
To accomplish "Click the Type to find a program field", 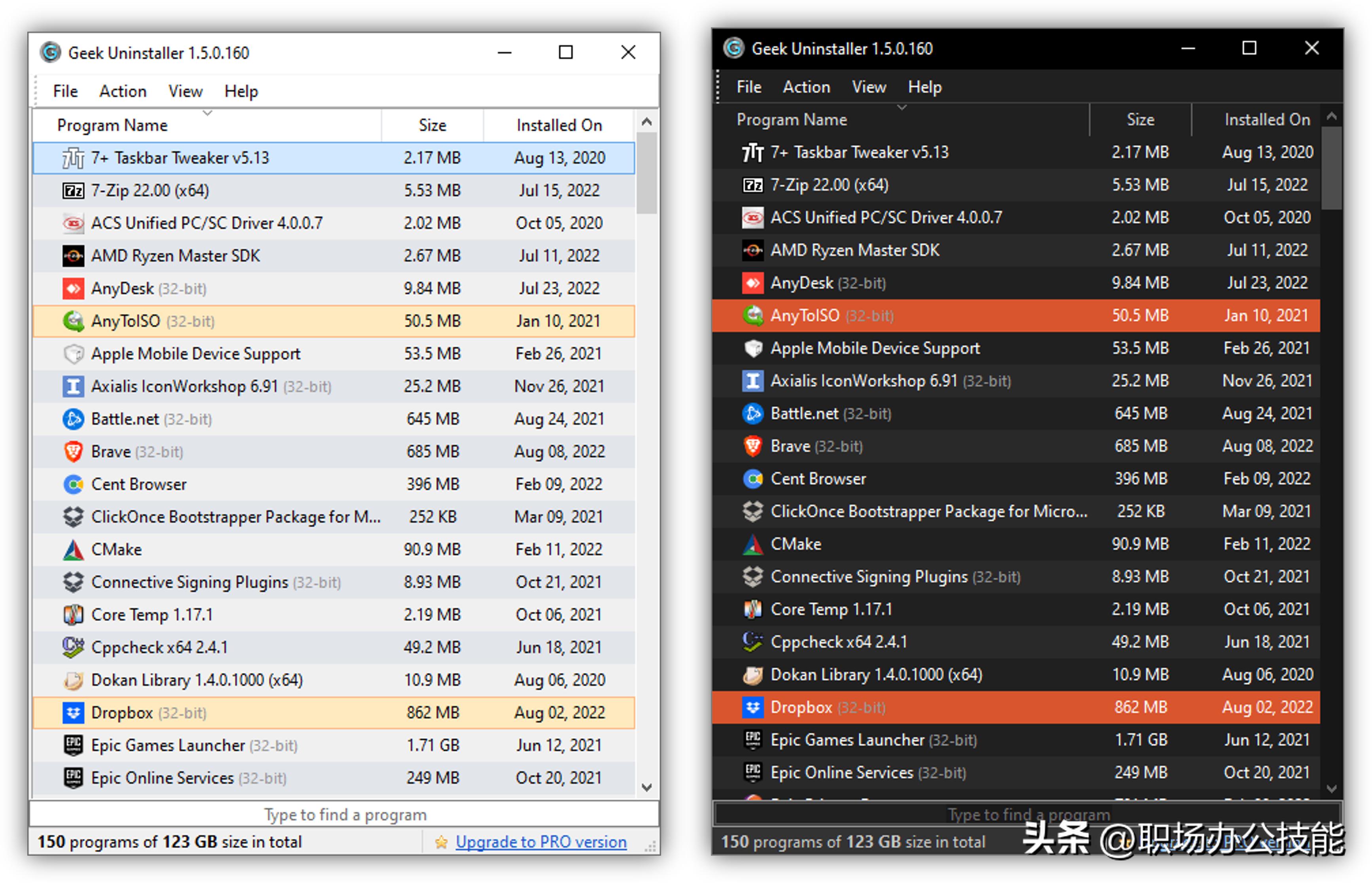I will pyautogui.click(x=344, y=814).
